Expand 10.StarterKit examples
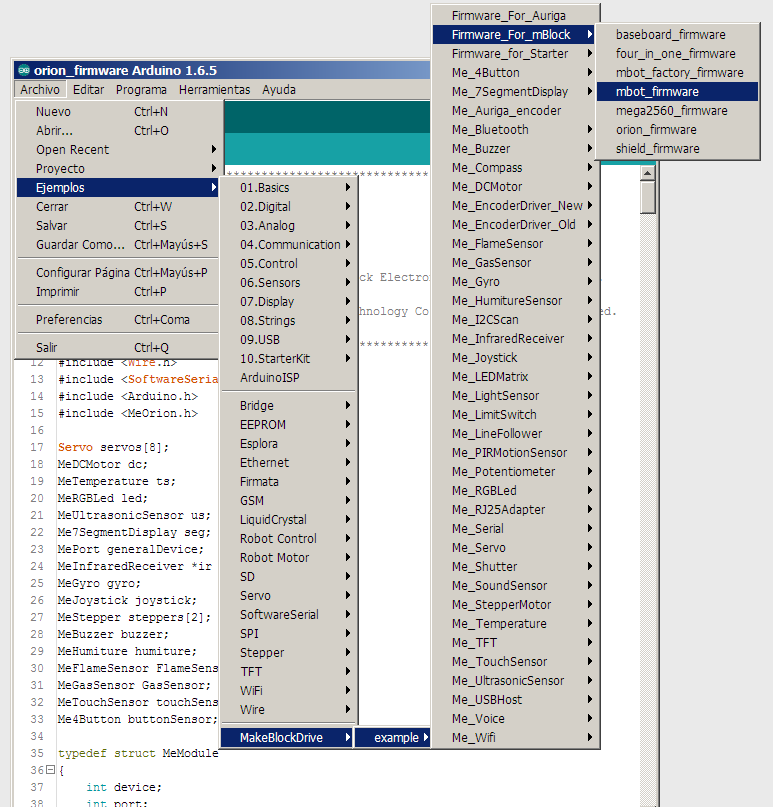 [289, 359]
